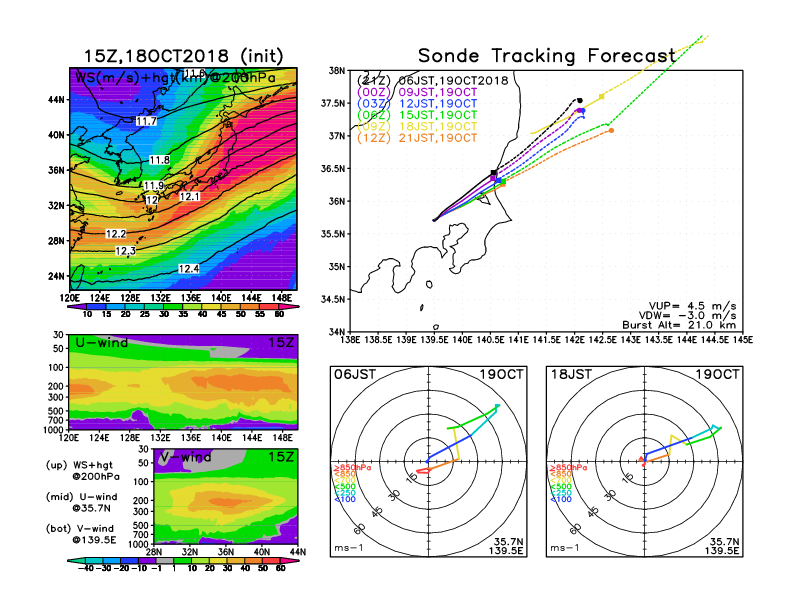Click the "<500" level legend in the 06JST hodograph
The image size is (792, 612).
click(344, 487)
